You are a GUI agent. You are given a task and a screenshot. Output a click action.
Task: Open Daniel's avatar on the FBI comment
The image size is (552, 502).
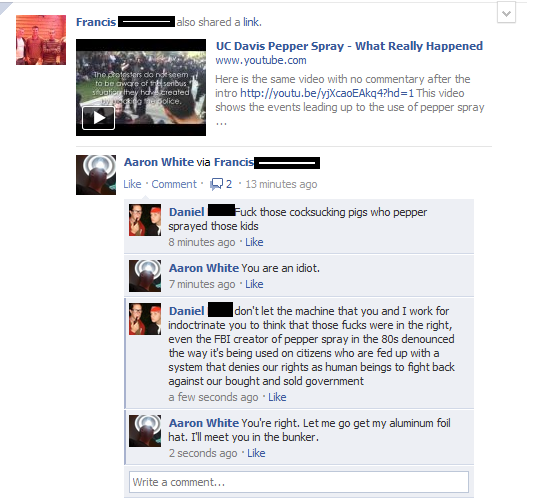[x=145, y=319]
